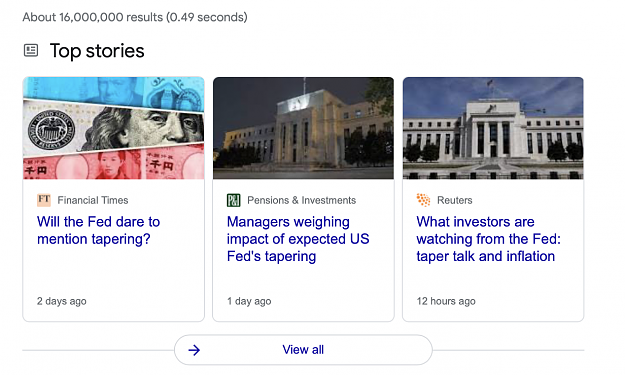The width and height of the screenshot is (625, 375).
Task: Click the Pensions & Investments logo icon
Action: pos(234,200)
